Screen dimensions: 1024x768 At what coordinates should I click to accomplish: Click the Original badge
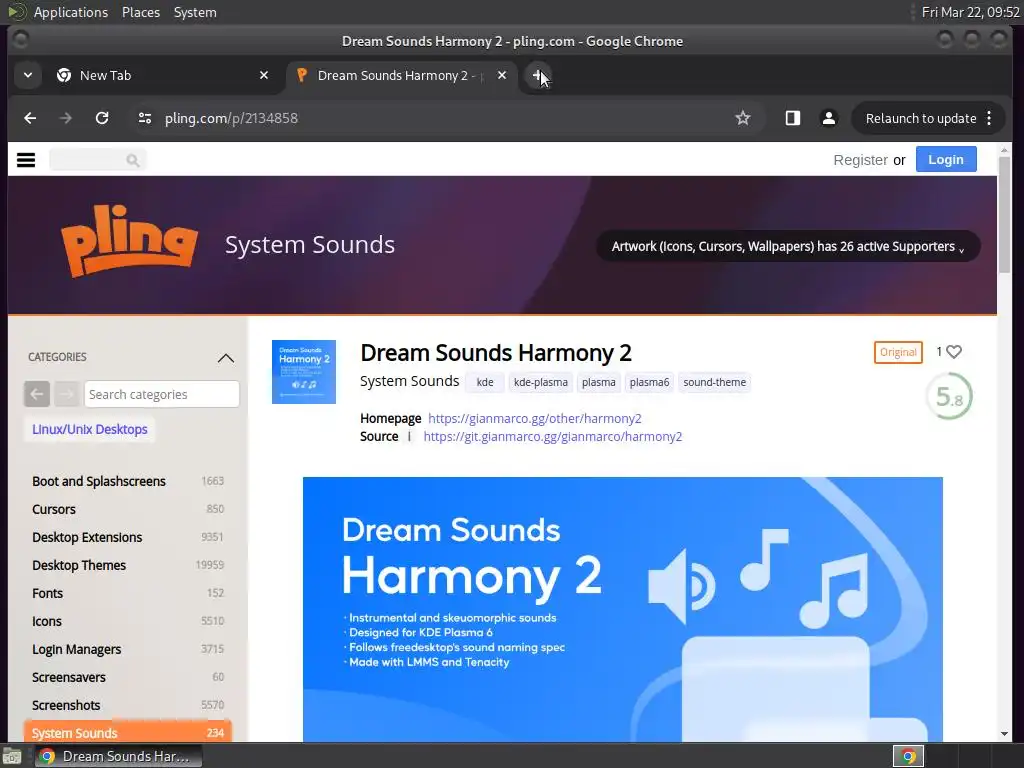(898, 352)
